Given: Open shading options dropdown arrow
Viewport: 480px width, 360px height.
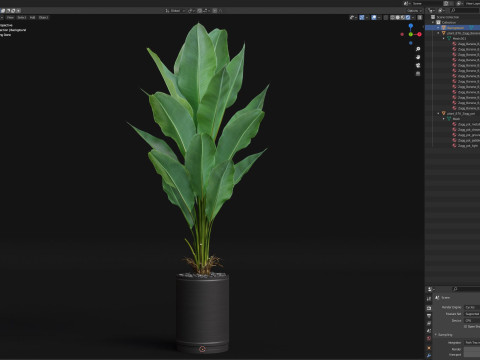Looking at the screenshot, I should point(413,17).
